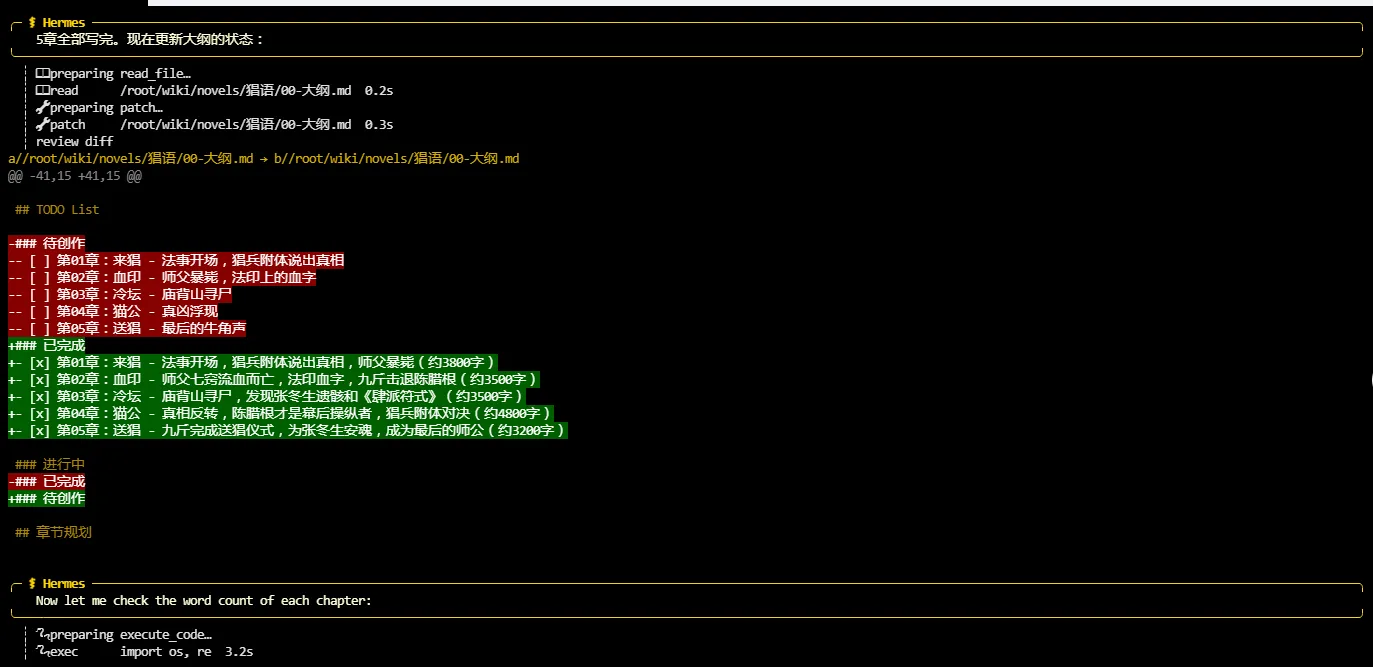The width and height of the screenshot is (1373, 667).
Task: Click the diff file path header a//root/wiki/novels
Action: point(263,158)
